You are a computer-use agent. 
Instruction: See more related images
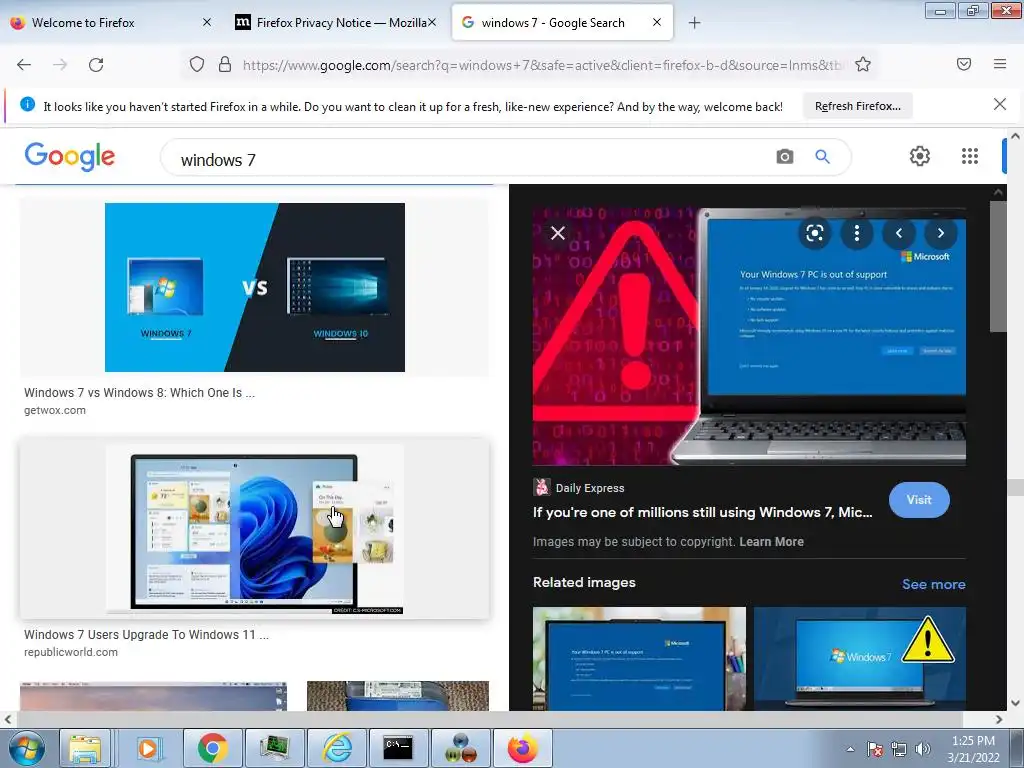tap(933, 584)
